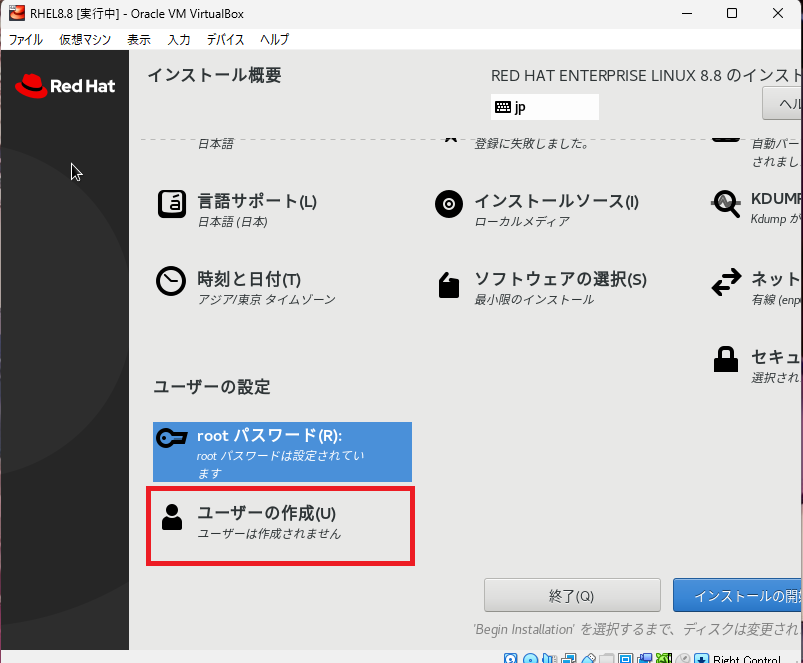Click the KDUMP magnifier icon

coord(726,204)
